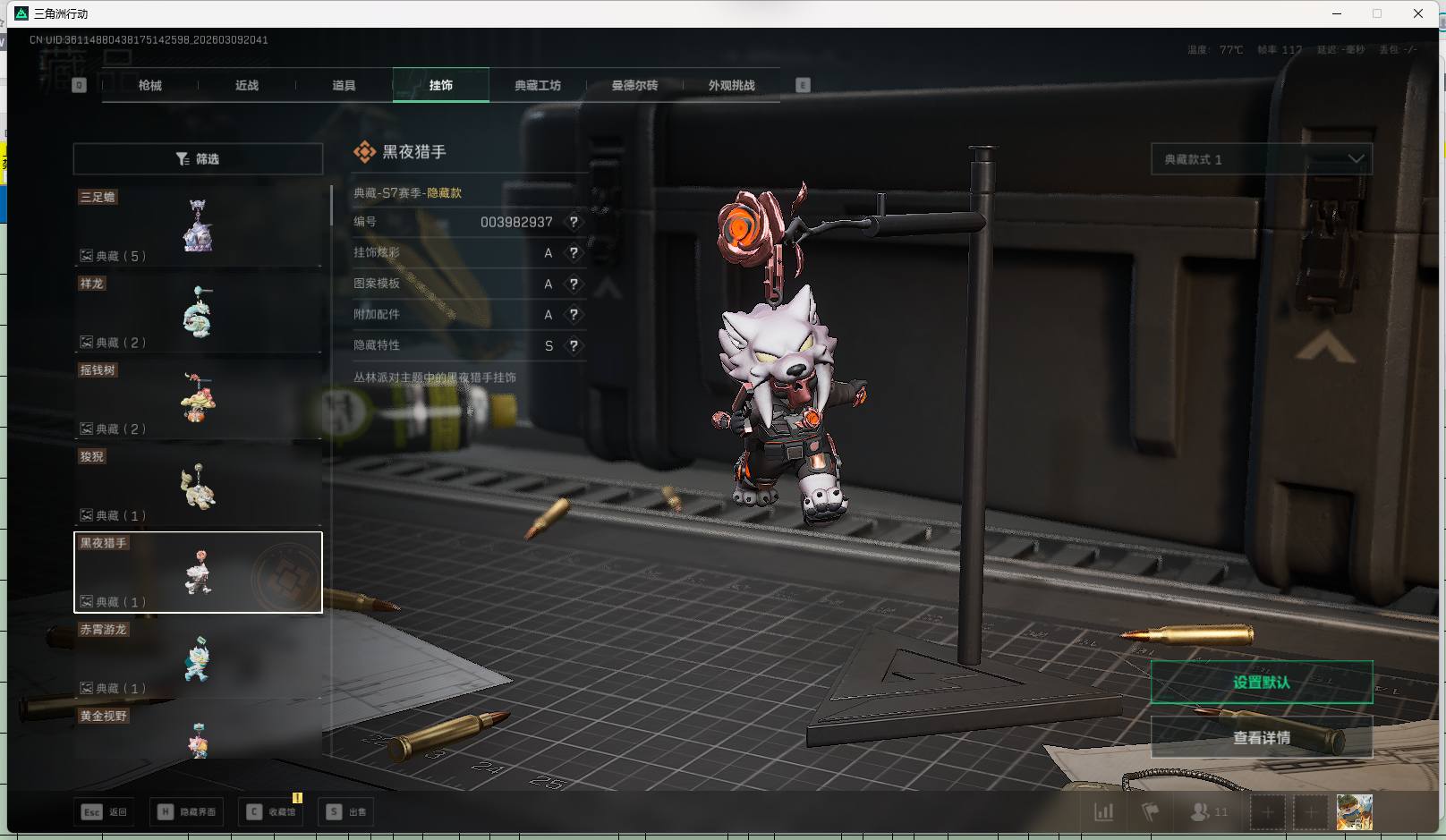Click the Q previous-tab key icon
1446x840 pixels.
coord(79,85)
